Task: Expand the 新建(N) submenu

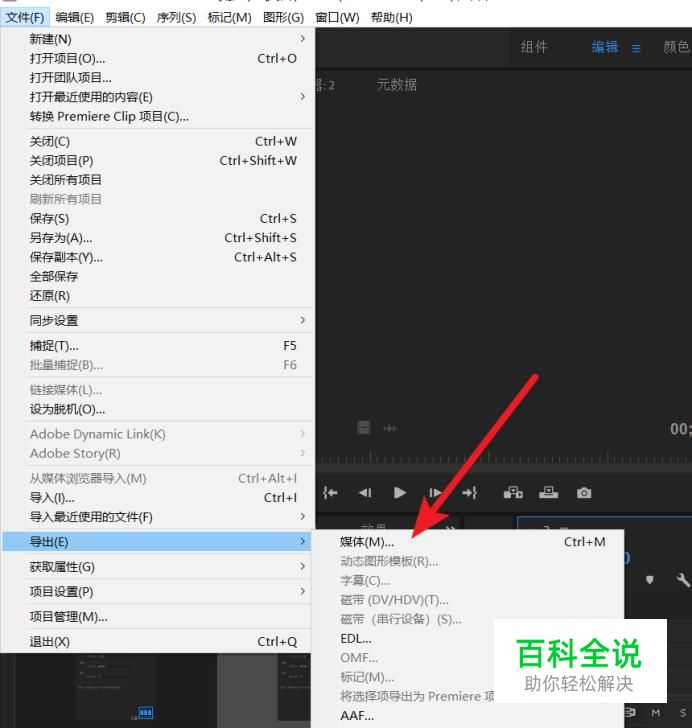Action: click(157, 39)
